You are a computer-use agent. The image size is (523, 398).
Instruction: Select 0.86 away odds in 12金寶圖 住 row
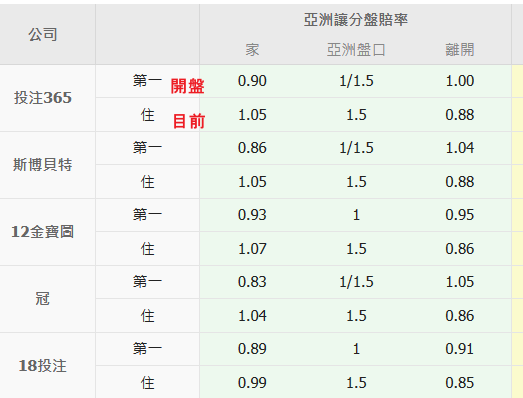(x=460, y=249)
